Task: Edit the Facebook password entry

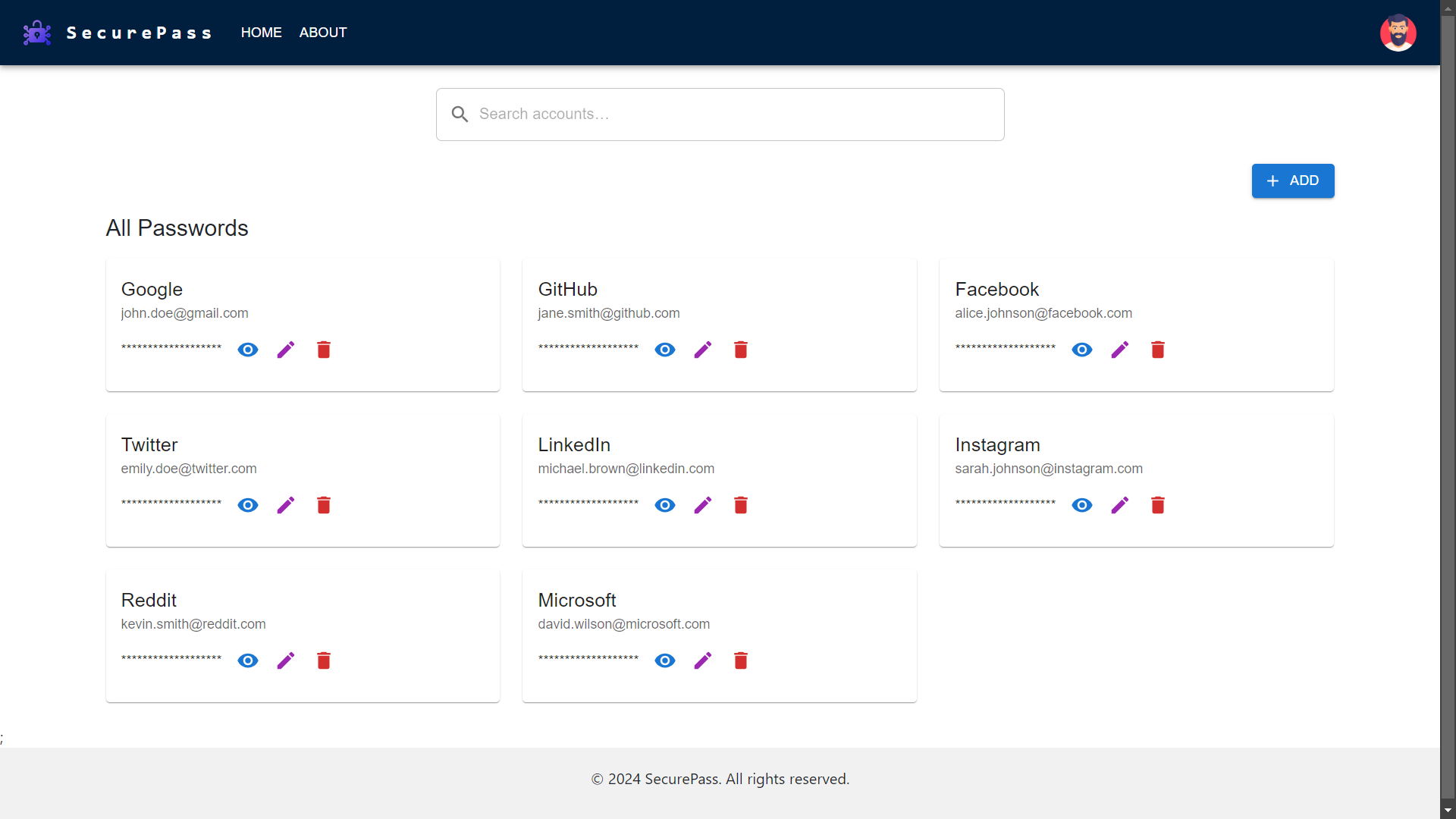Action: point(1120,350)
